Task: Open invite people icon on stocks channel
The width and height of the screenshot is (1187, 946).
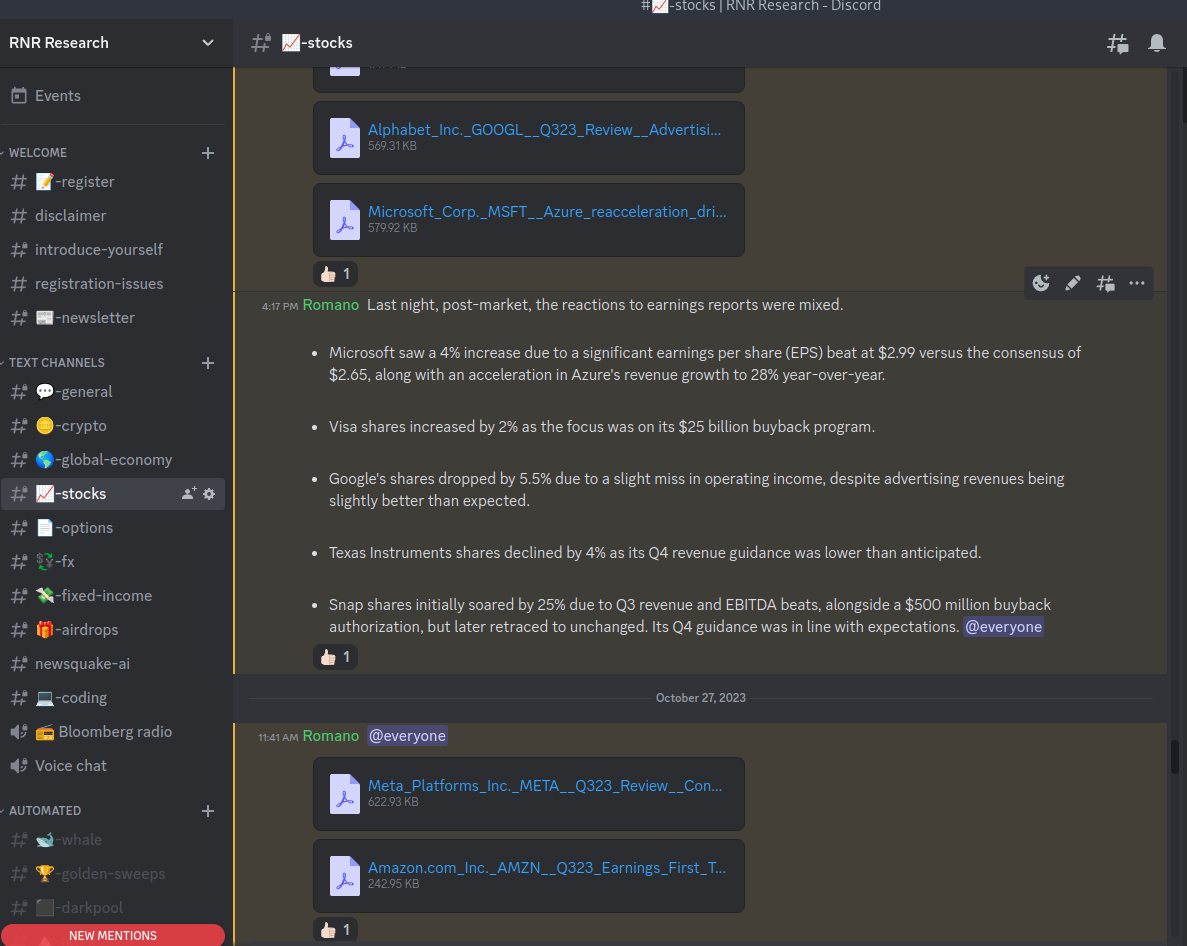Action: pos(188,493)
